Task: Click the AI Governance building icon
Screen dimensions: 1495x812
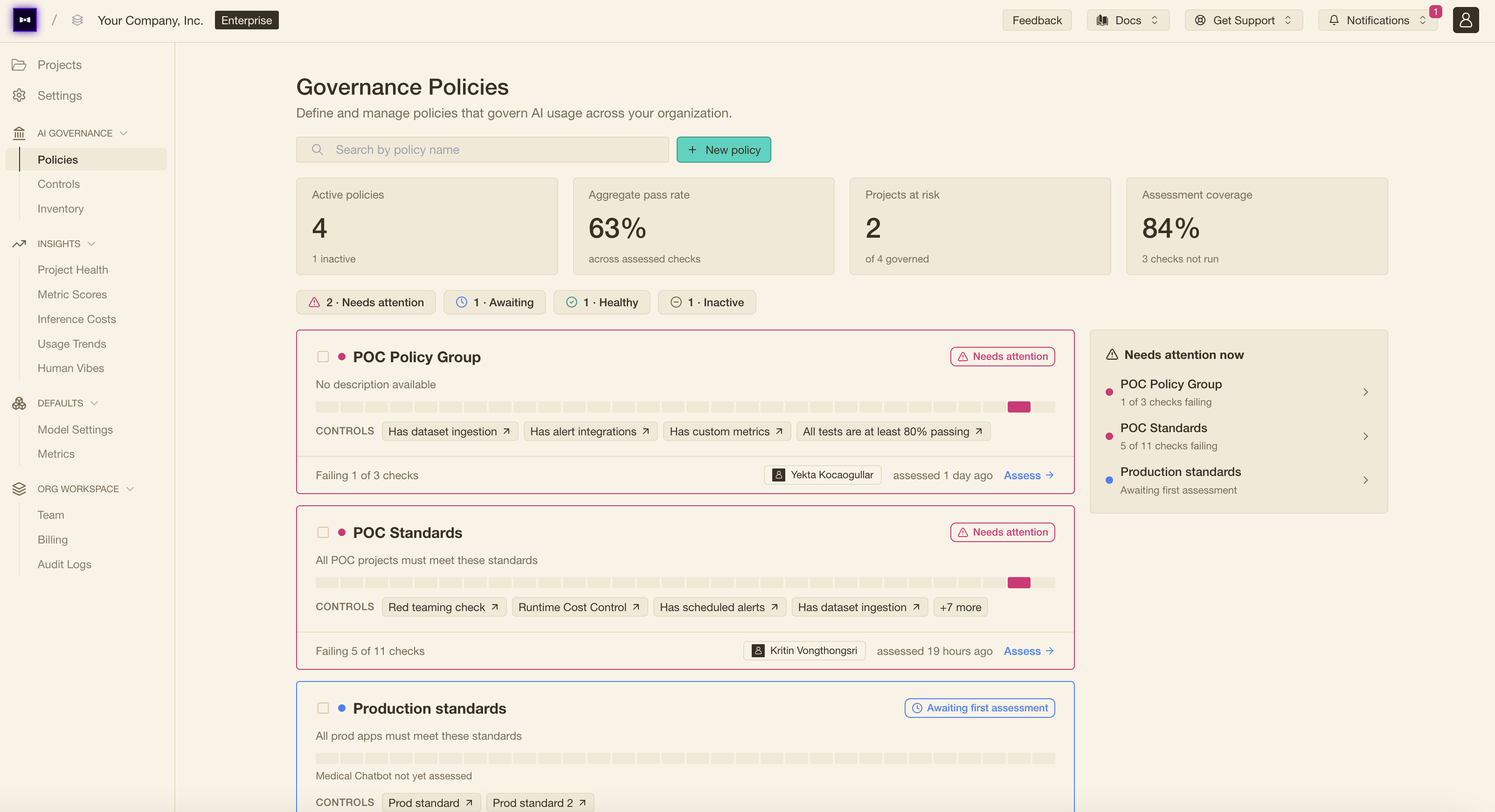Action: pyautogui.click(x=19, y=133)
